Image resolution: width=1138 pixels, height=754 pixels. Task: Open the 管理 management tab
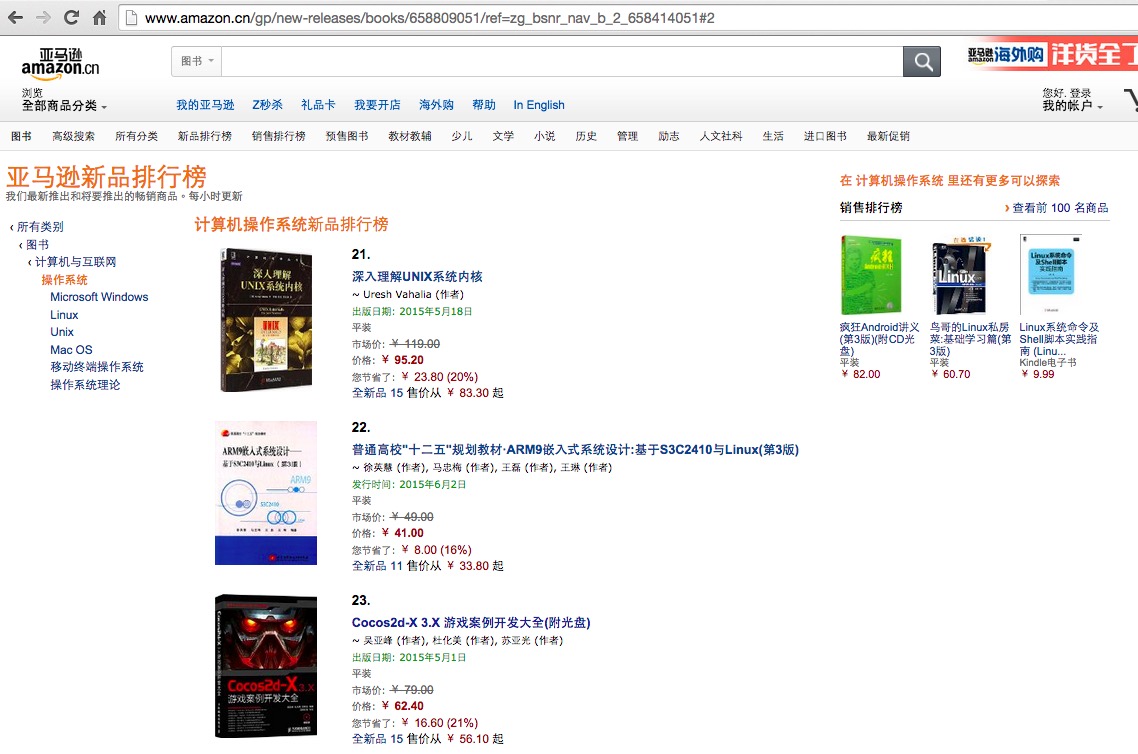pyautogui.click(x=627, y=136)
